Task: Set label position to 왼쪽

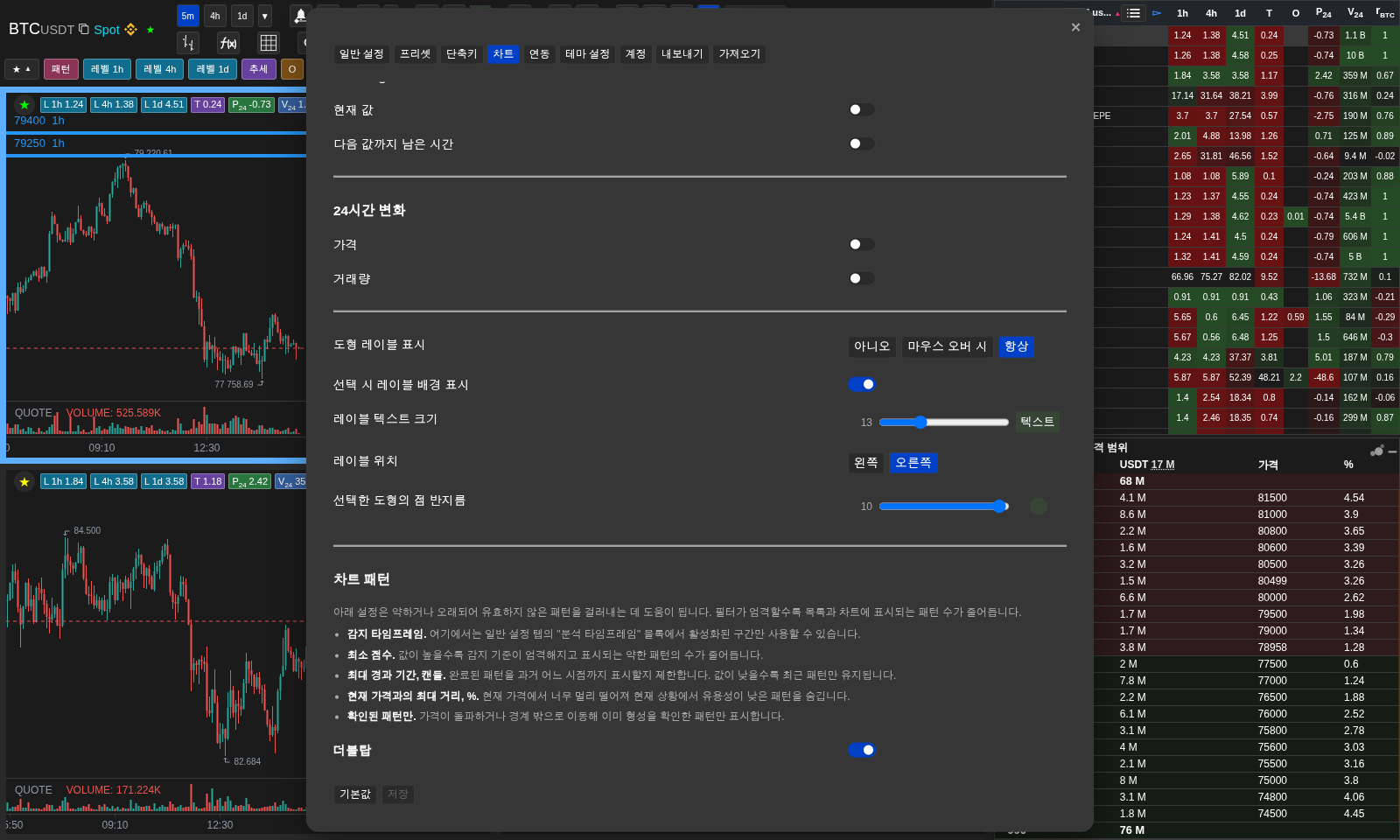Action: pos(866,463)
